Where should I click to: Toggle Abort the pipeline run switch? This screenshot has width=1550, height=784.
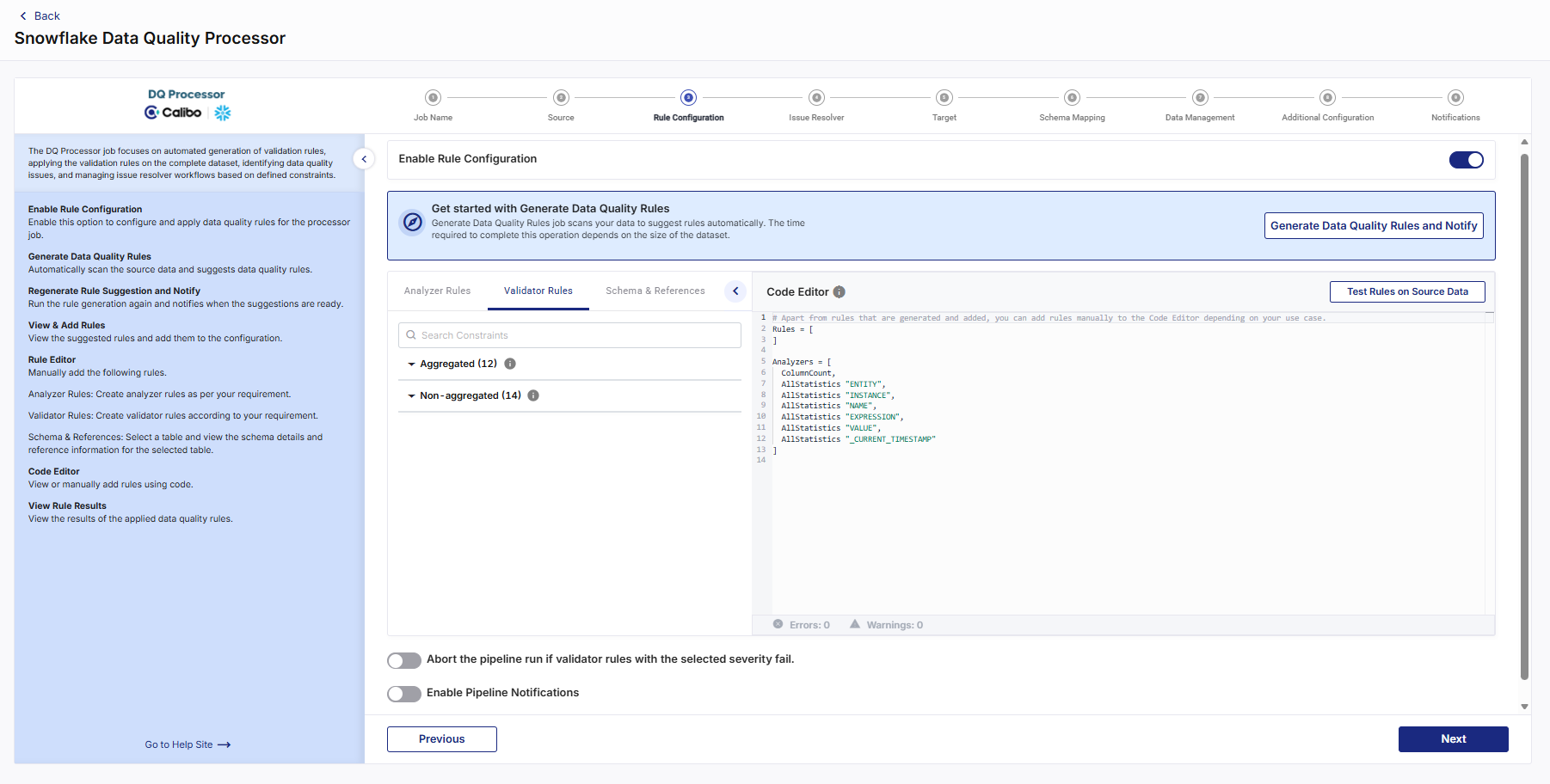point(404,660)
